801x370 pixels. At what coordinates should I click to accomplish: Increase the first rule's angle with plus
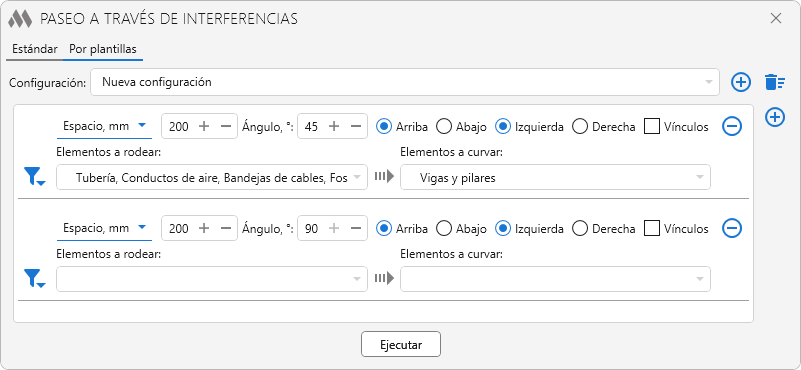(x=334, y=126)
